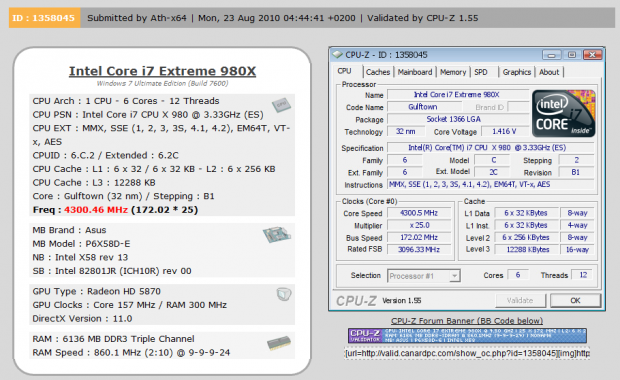Click the motherboard icon beside MB Brand
The image size is (620, 380).
coord(277,234)
